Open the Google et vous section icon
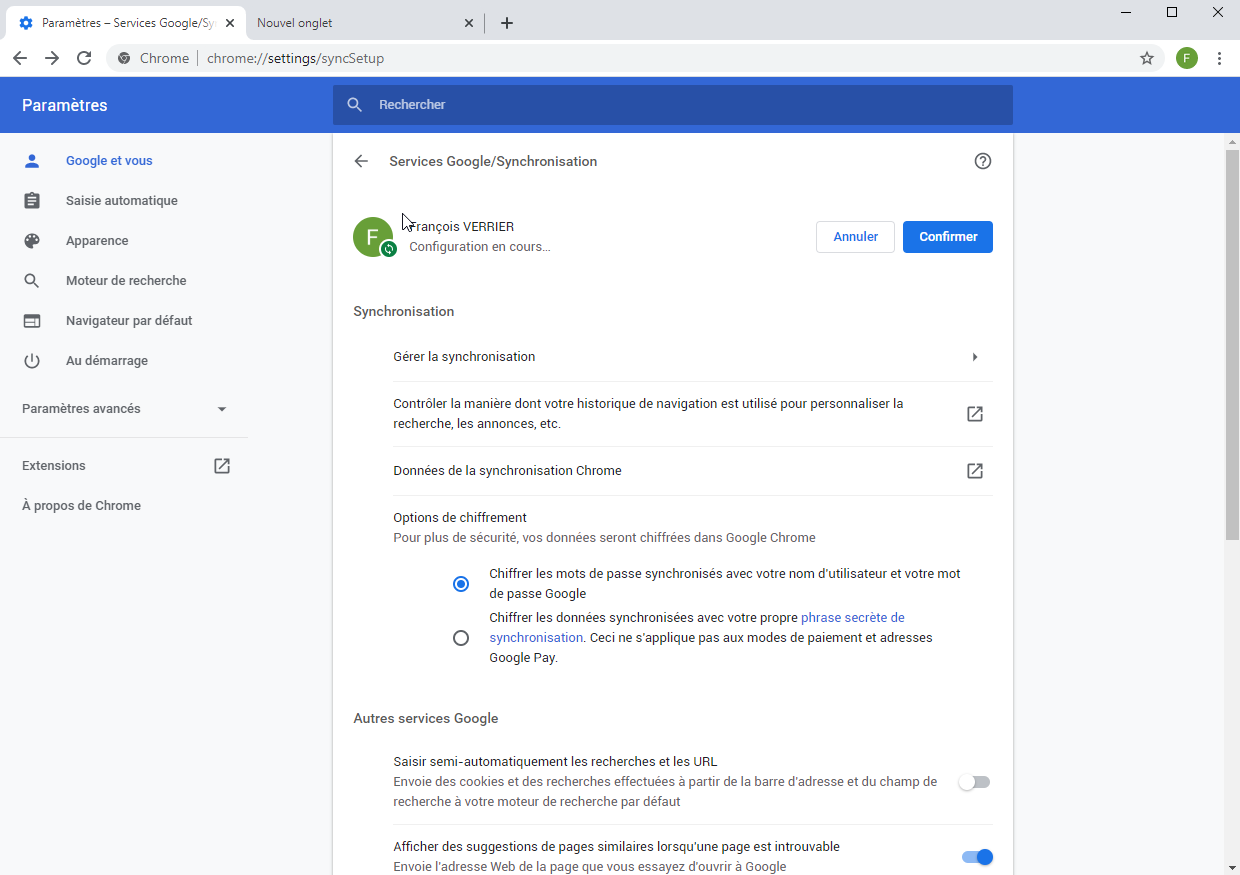 [32, 160]
